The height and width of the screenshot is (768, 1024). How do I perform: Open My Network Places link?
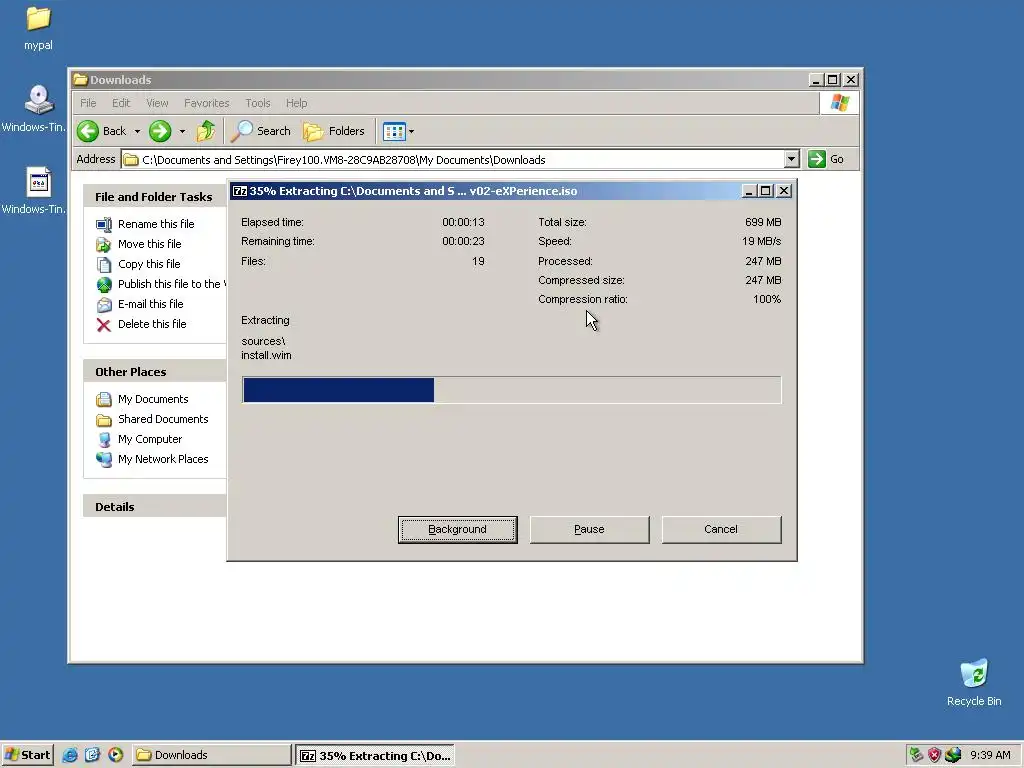[163, 459]
